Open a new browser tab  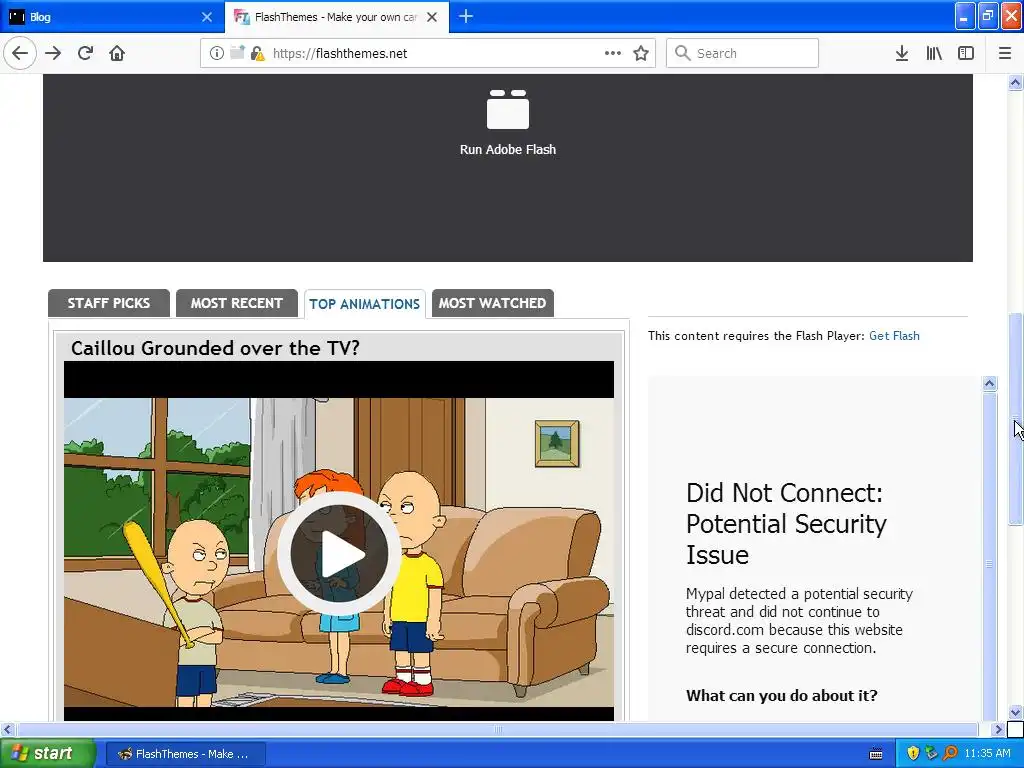pyautogui.click(x=466, y=16)
